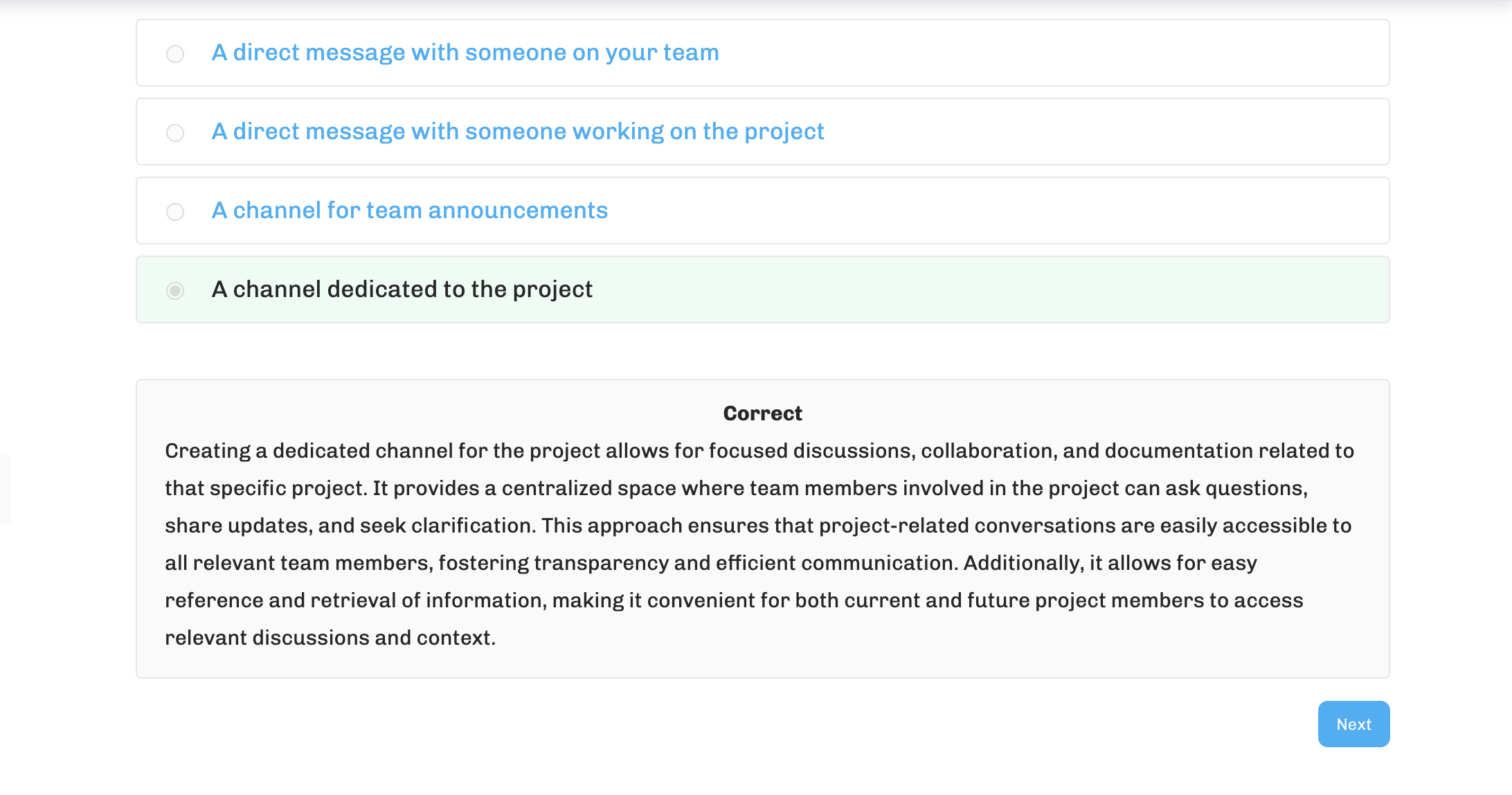Click 'A channel dedicated to the project' label
1512x795 pixels.
pos(402,289)
